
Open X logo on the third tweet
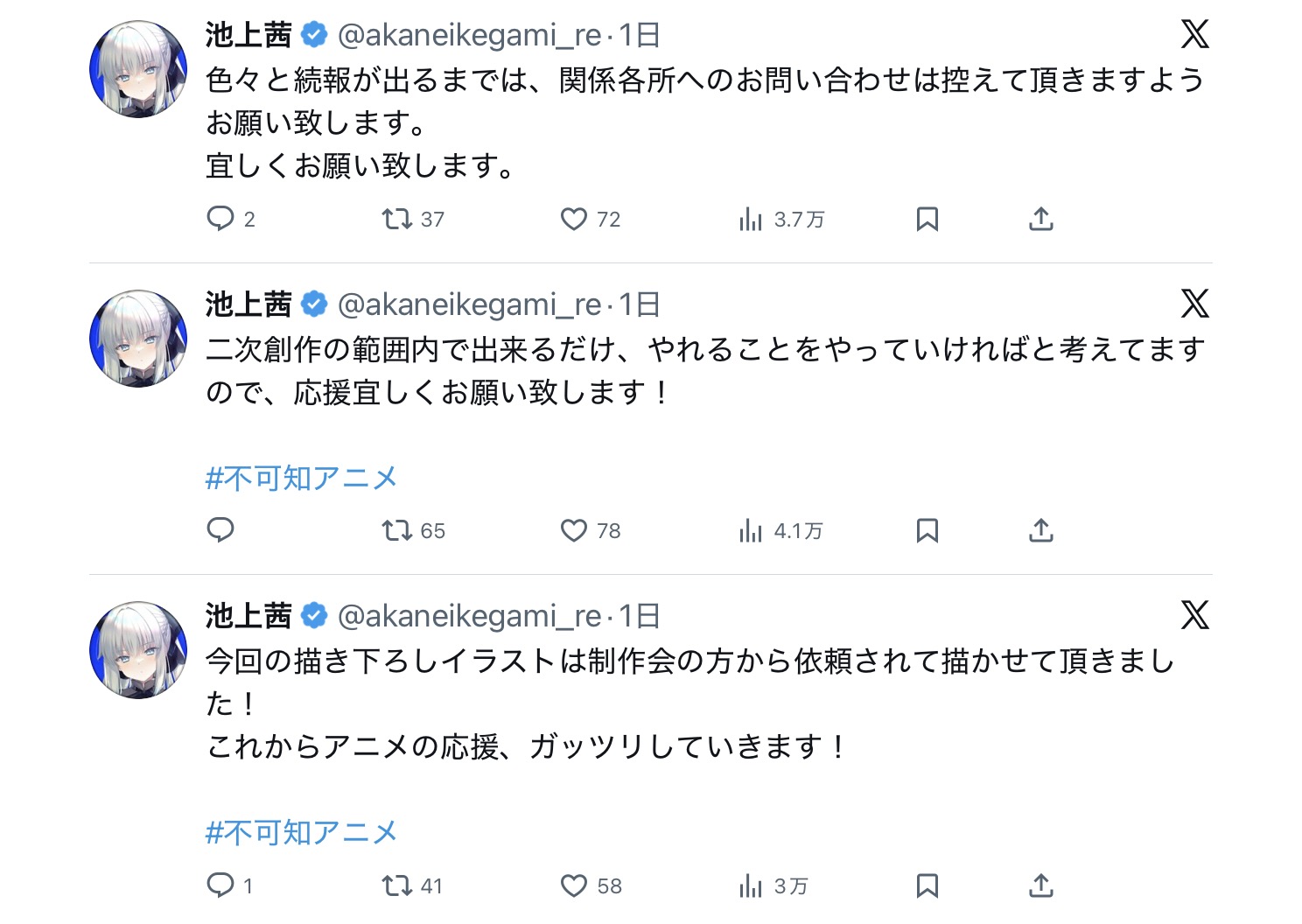1194,615
